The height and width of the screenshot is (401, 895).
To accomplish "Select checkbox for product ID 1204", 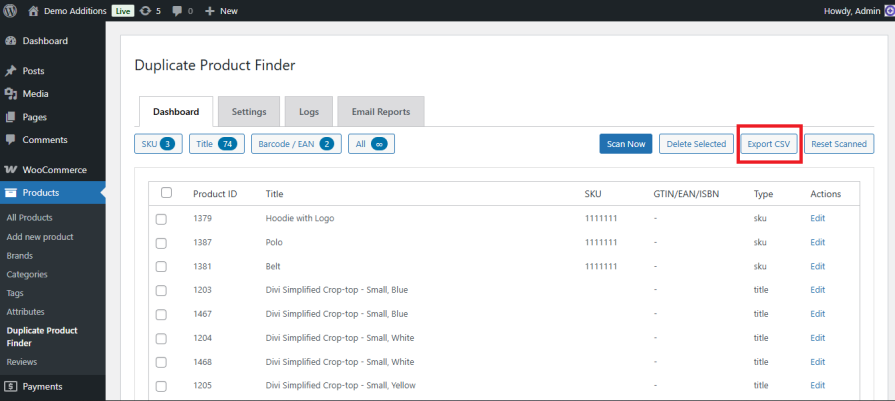I will point(161,339).
